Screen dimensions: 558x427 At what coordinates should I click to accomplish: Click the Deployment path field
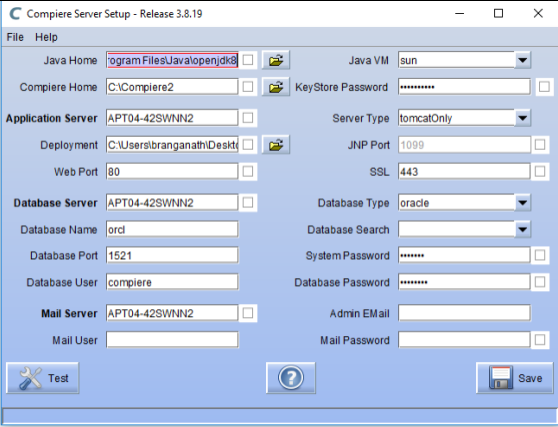172,145
